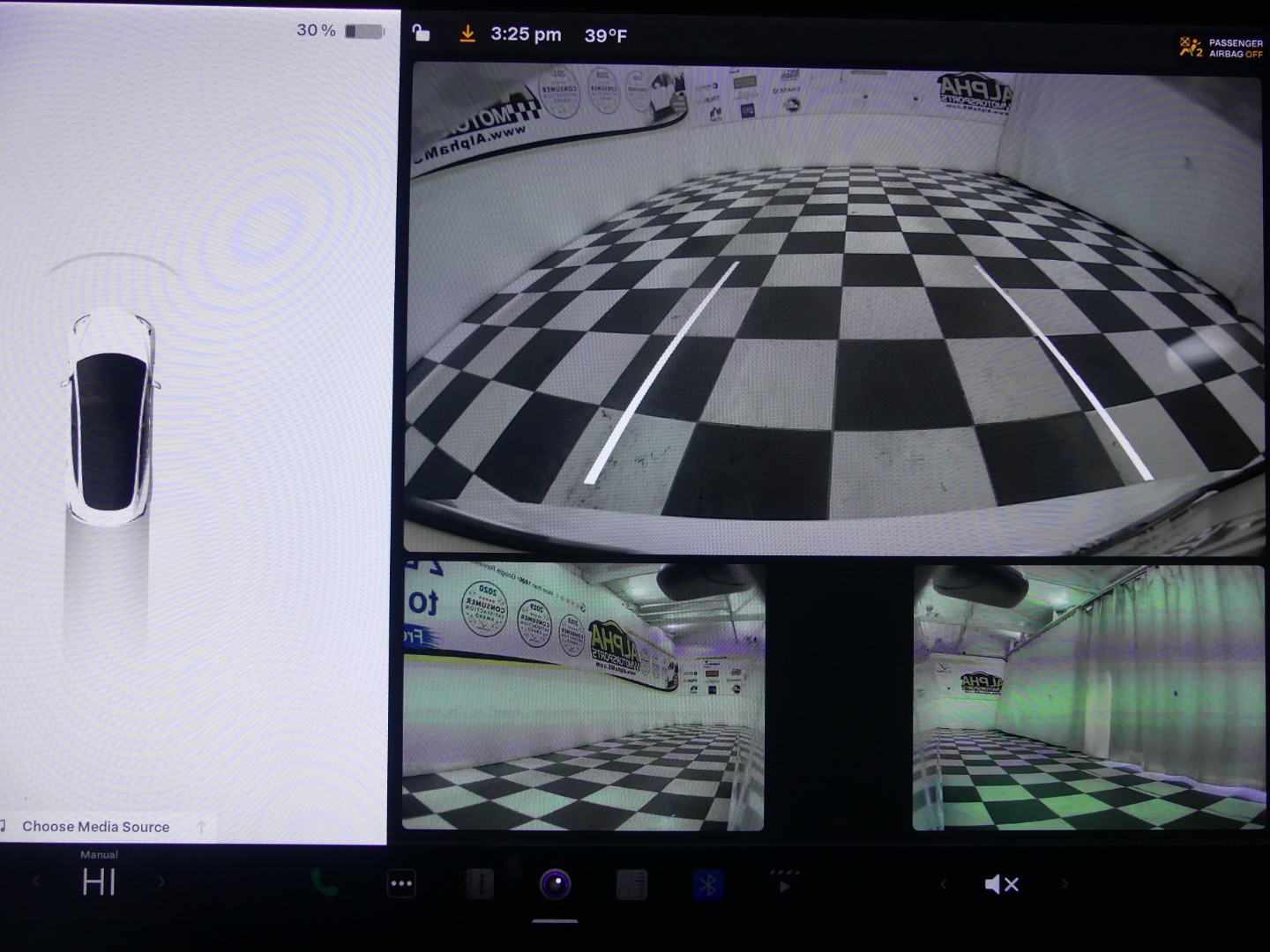1270x952 pixels.
Task: Tap the software update download icon
Action: tap(467, 34)
